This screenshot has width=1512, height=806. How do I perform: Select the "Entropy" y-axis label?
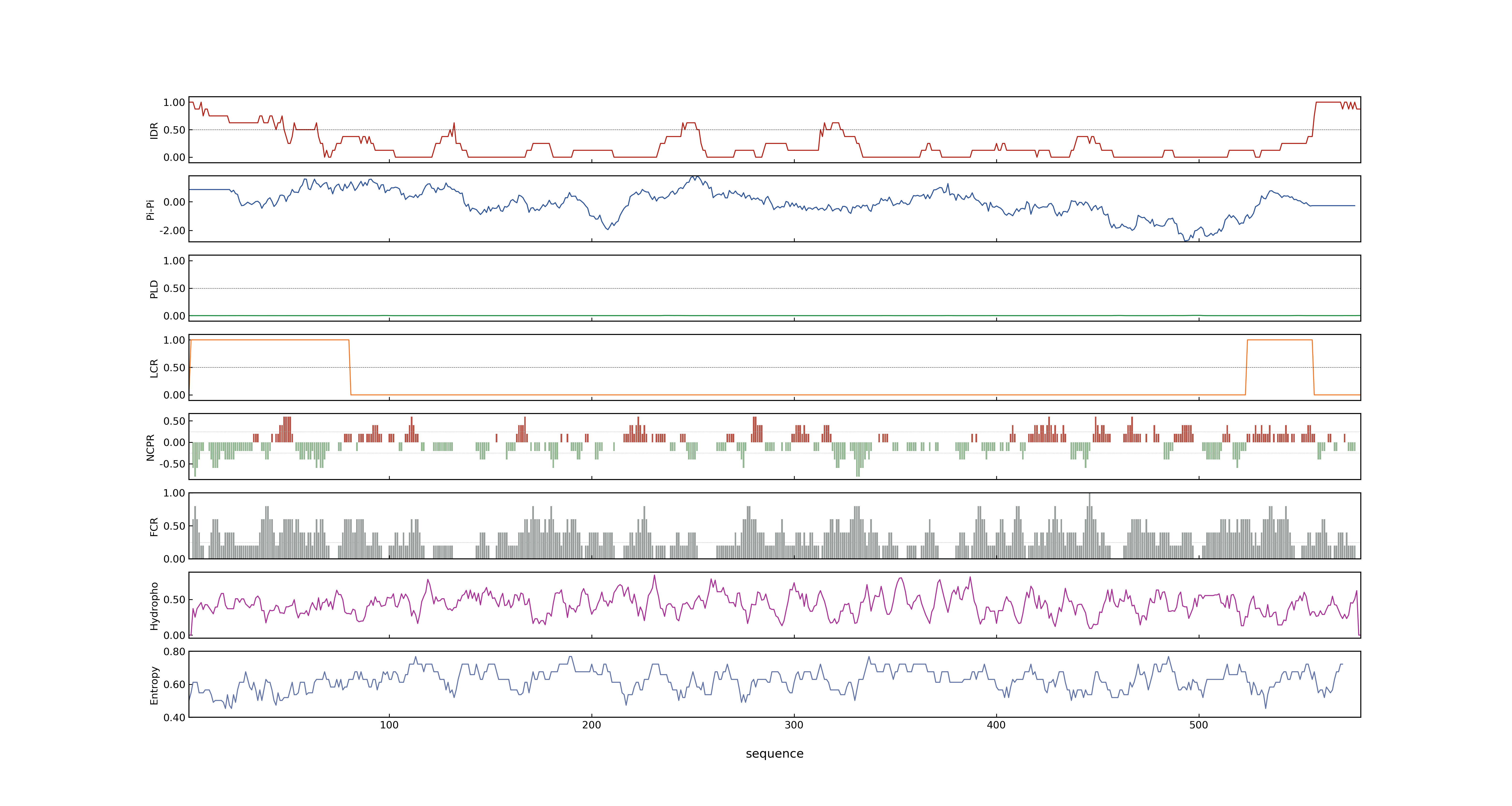[x=154, y=685]
